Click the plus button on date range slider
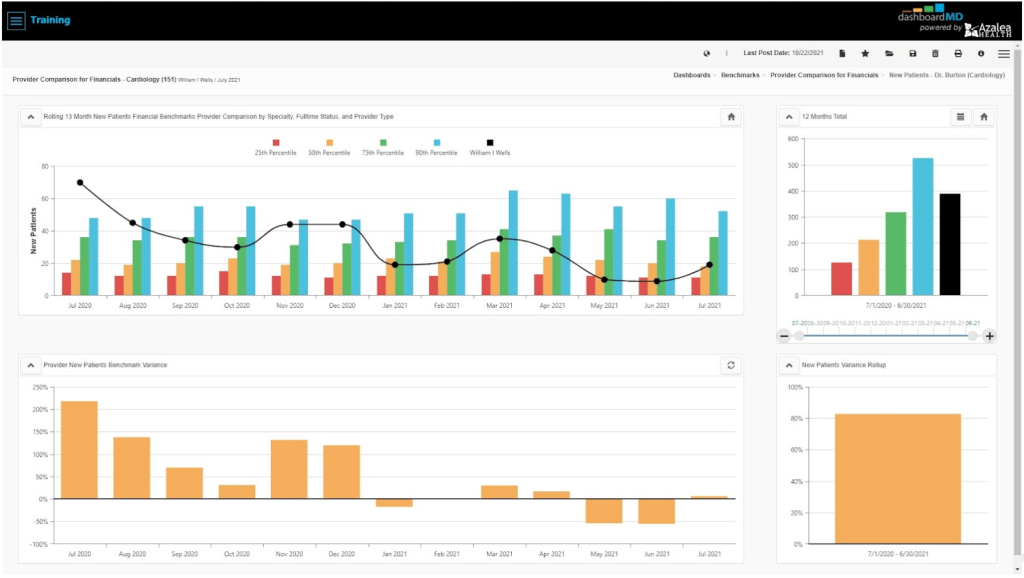This screenshot has width=1024, height=578. point(990,336)
